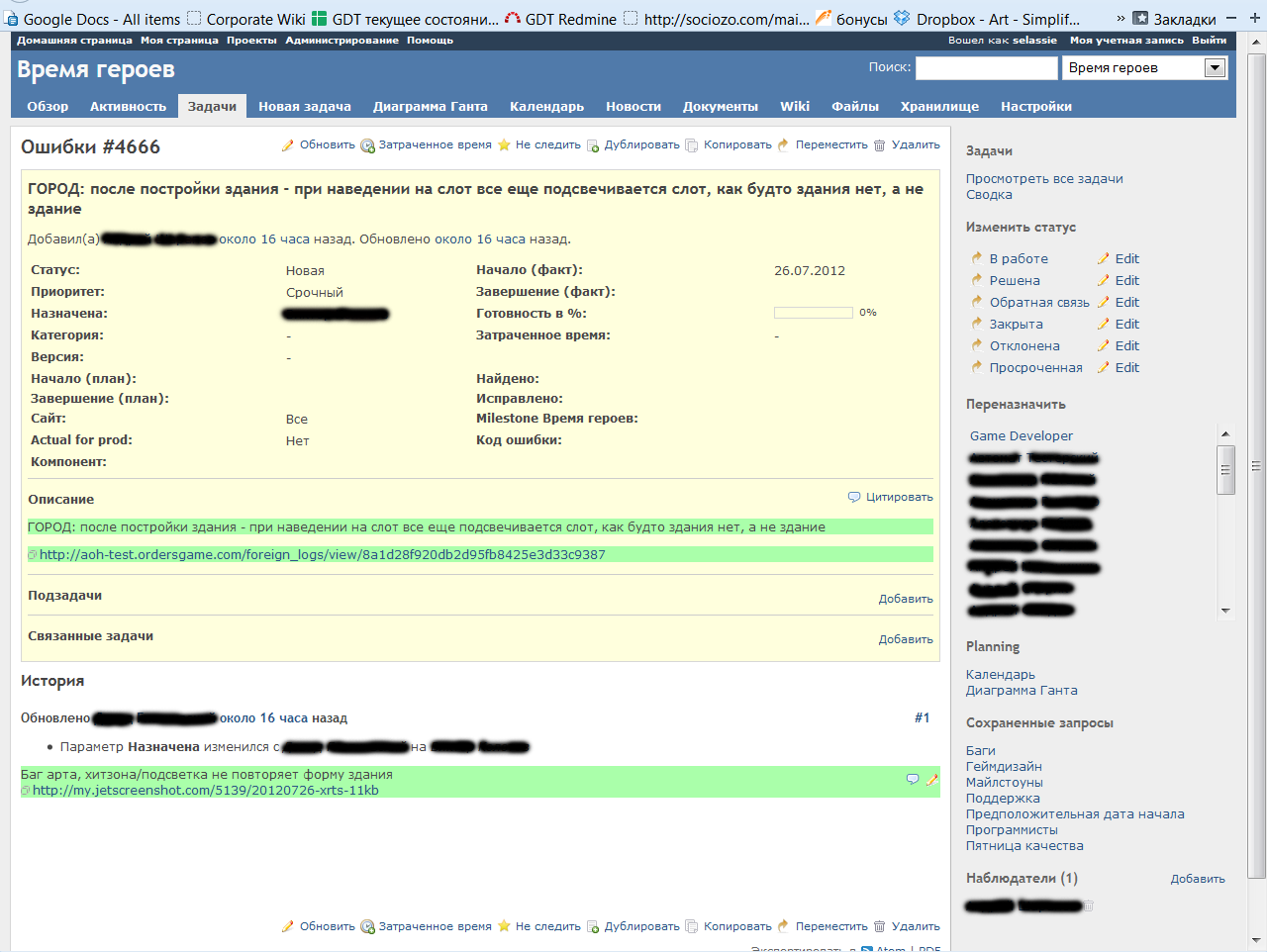
Task: Open the Dropbox - Art bookmark
Action: pos(987,19)
